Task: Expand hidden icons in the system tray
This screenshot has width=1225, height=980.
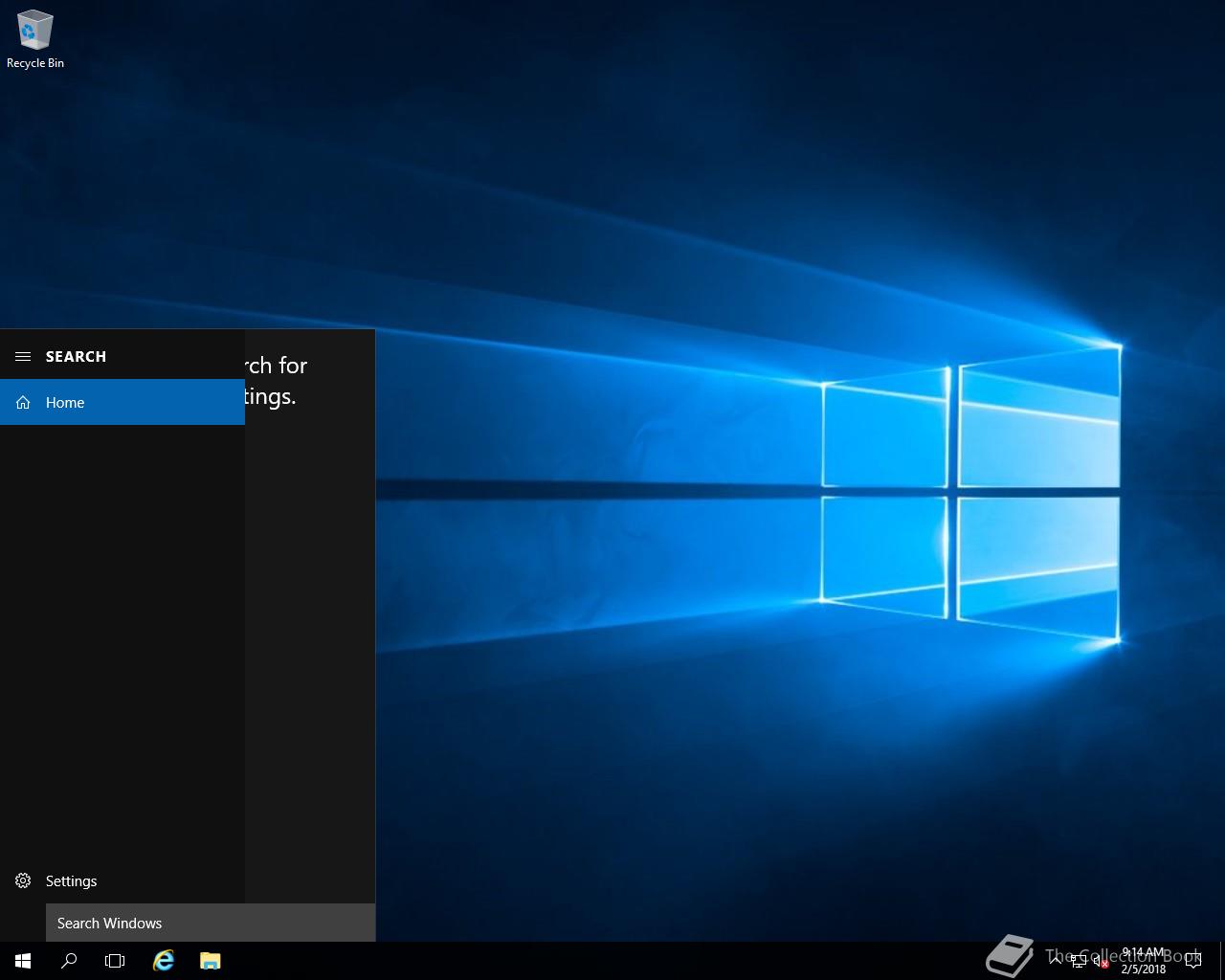Action: point(1056,960)
